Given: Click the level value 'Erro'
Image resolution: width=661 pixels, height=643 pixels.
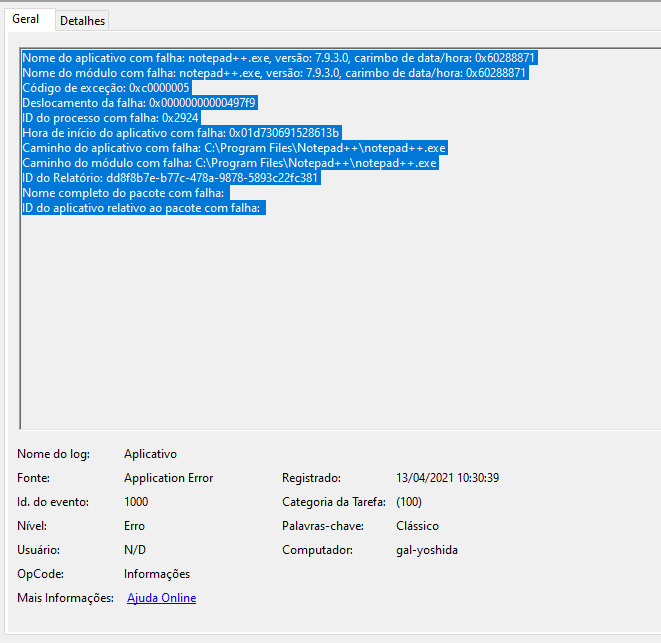Looking at the screenshot, I should point(134,526).
